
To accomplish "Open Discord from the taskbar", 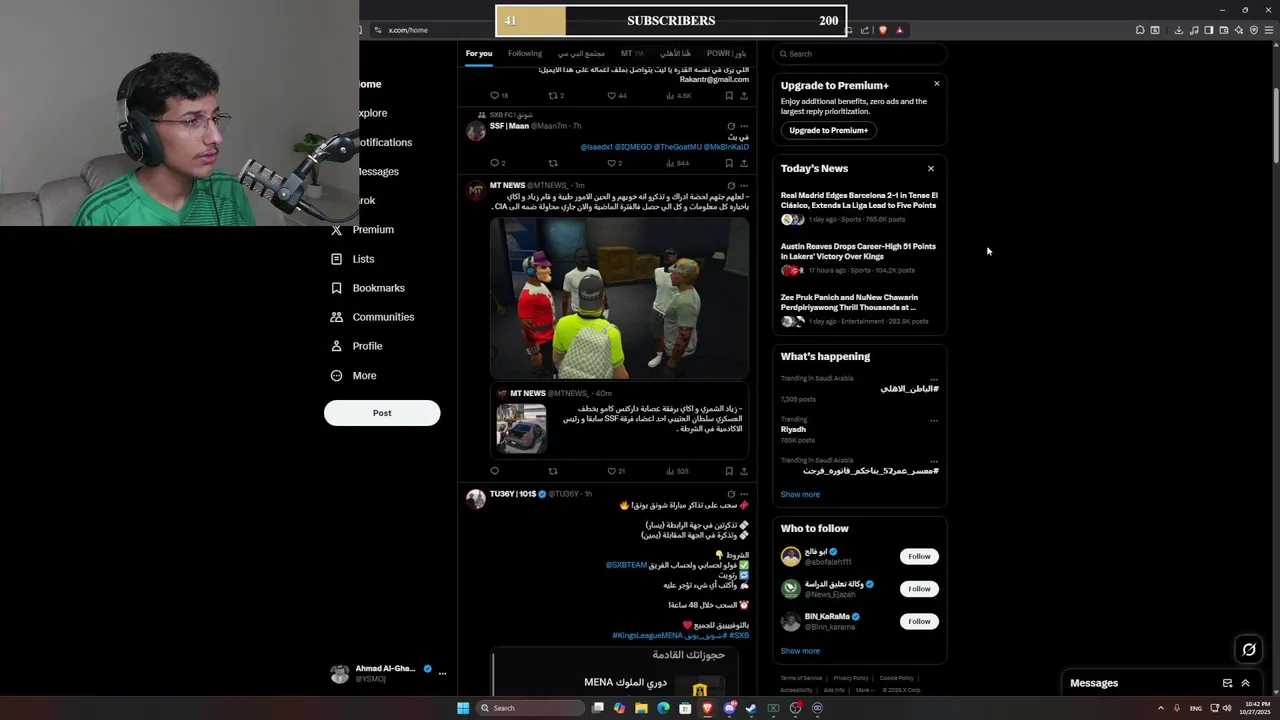I will click(x=730, y=708).
